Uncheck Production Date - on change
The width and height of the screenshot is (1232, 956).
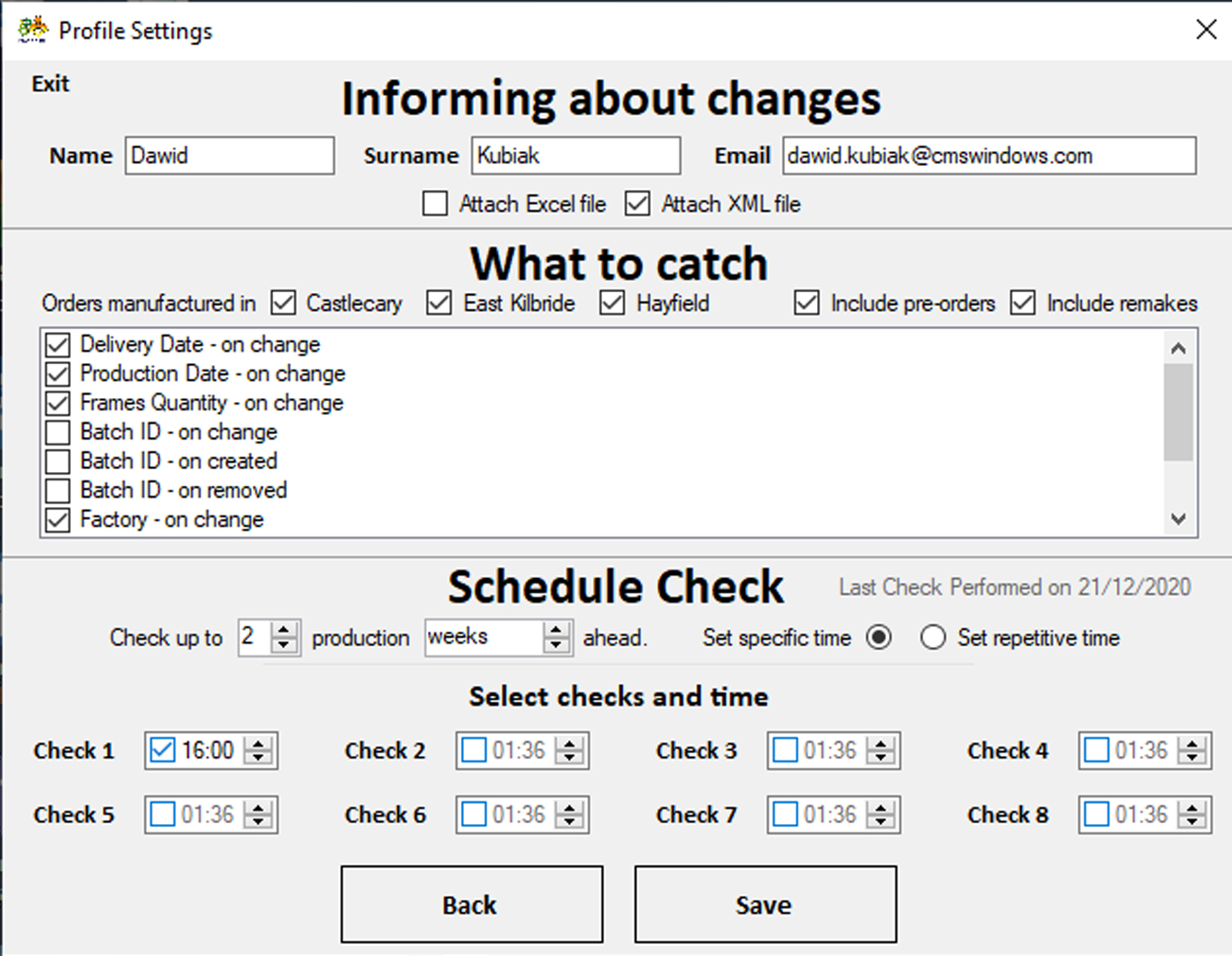(x=58, y=374)
